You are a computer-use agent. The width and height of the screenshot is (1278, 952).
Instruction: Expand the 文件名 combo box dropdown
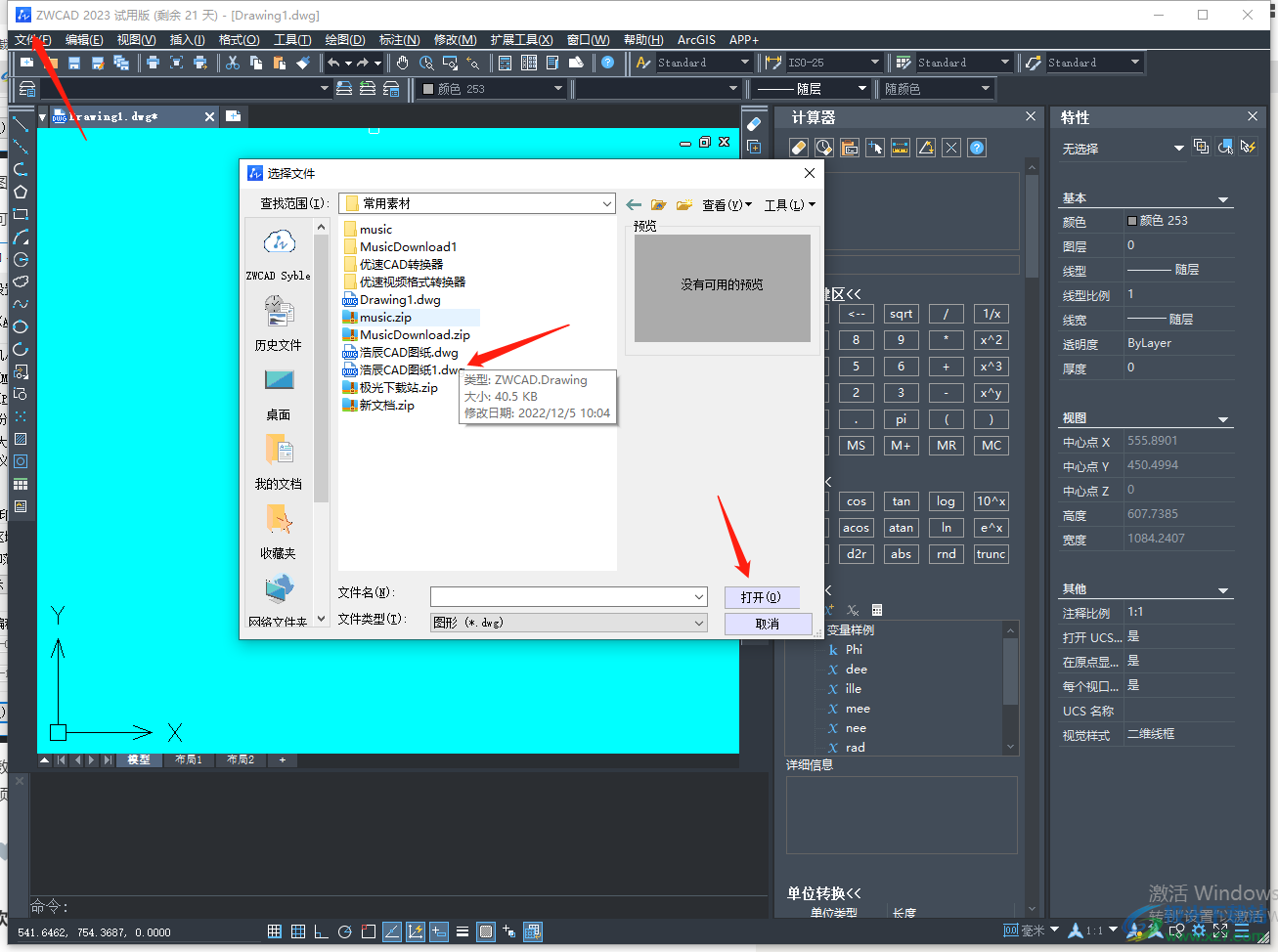tap(699, 596)
